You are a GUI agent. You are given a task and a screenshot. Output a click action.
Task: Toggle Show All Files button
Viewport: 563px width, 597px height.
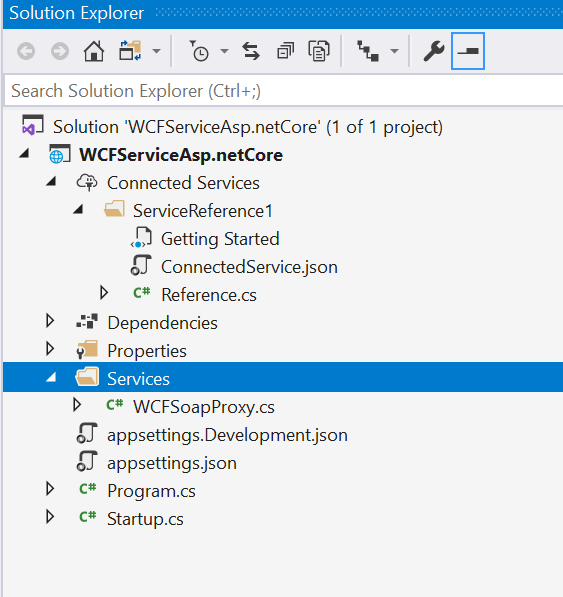click(x=319, y=51)
